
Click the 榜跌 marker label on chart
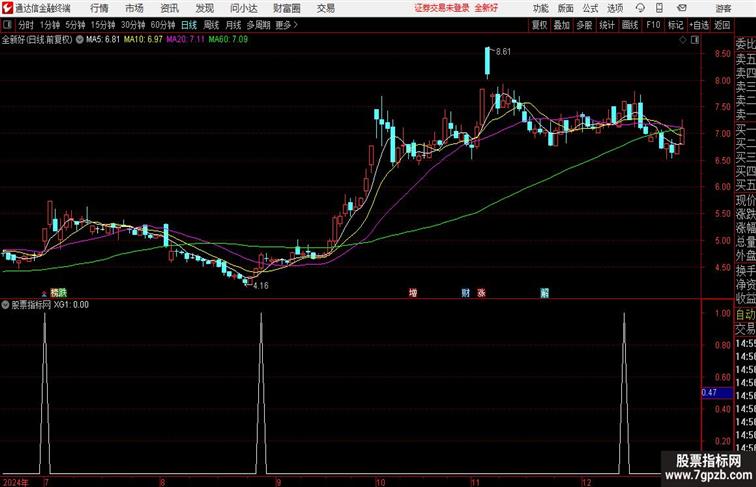point(58,293)
